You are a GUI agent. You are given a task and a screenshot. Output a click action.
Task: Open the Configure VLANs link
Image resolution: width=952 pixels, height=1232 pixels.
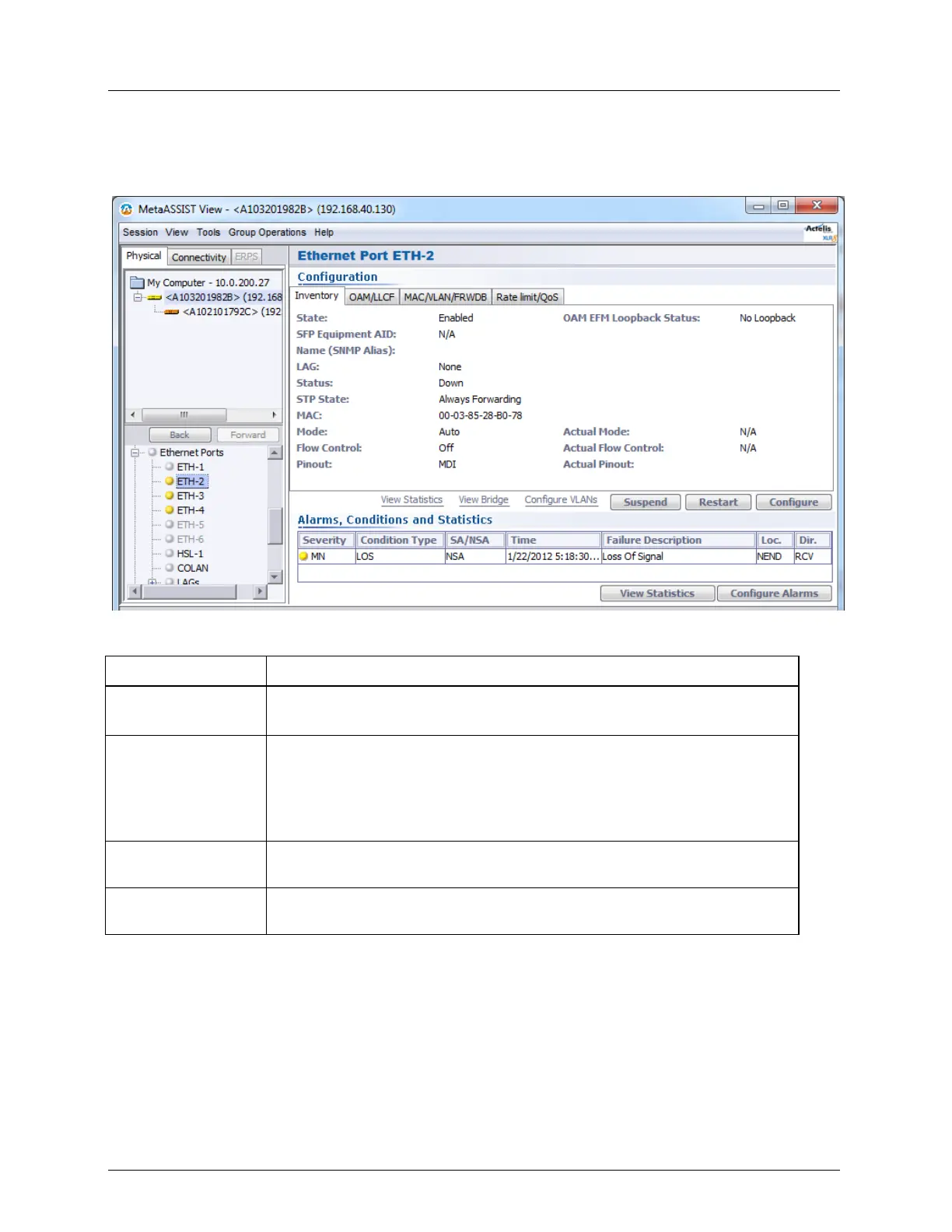pos(561,500)
